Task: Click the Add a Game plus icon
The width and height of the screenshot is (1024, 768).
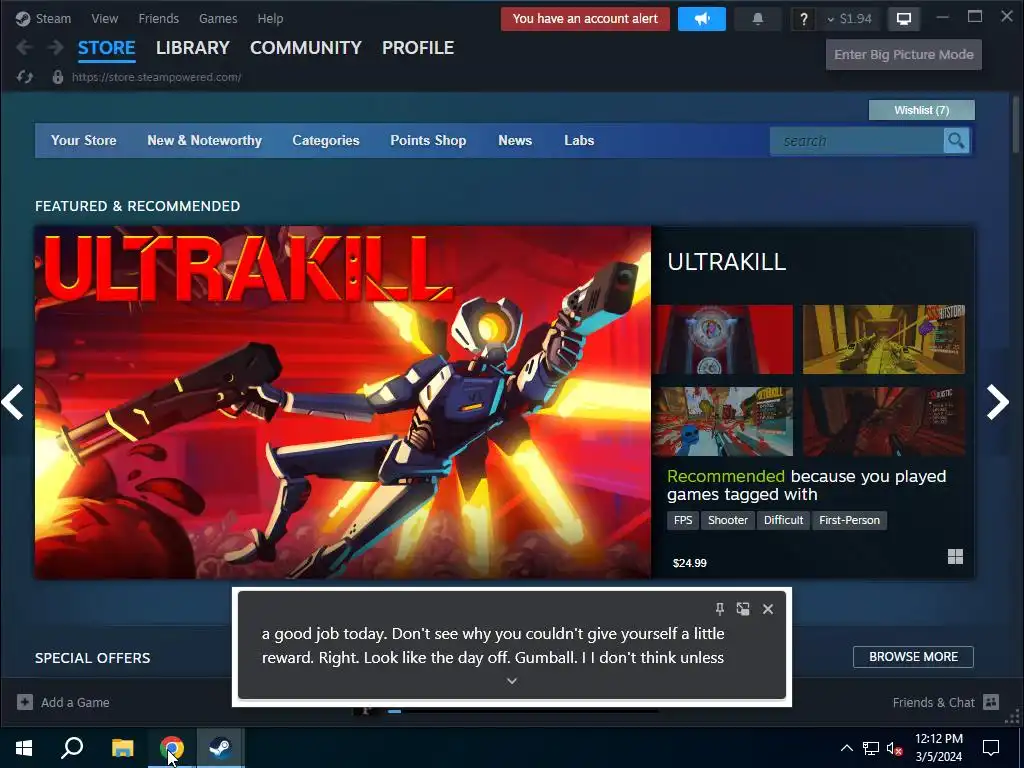Action: (25, 702)
